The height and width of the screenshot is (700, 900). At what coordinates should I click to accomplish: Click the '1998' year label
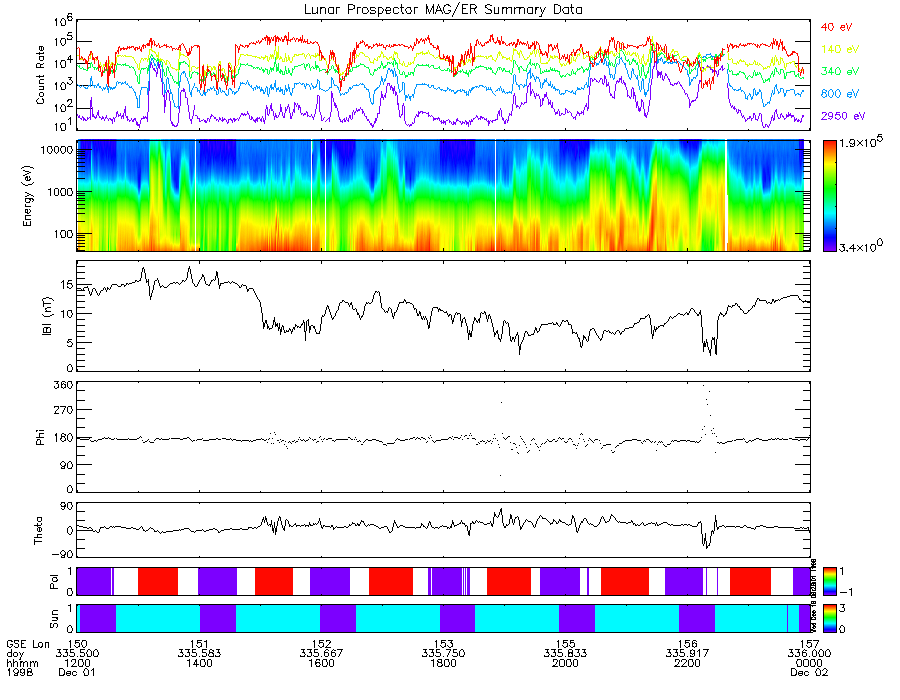[20, 672]
